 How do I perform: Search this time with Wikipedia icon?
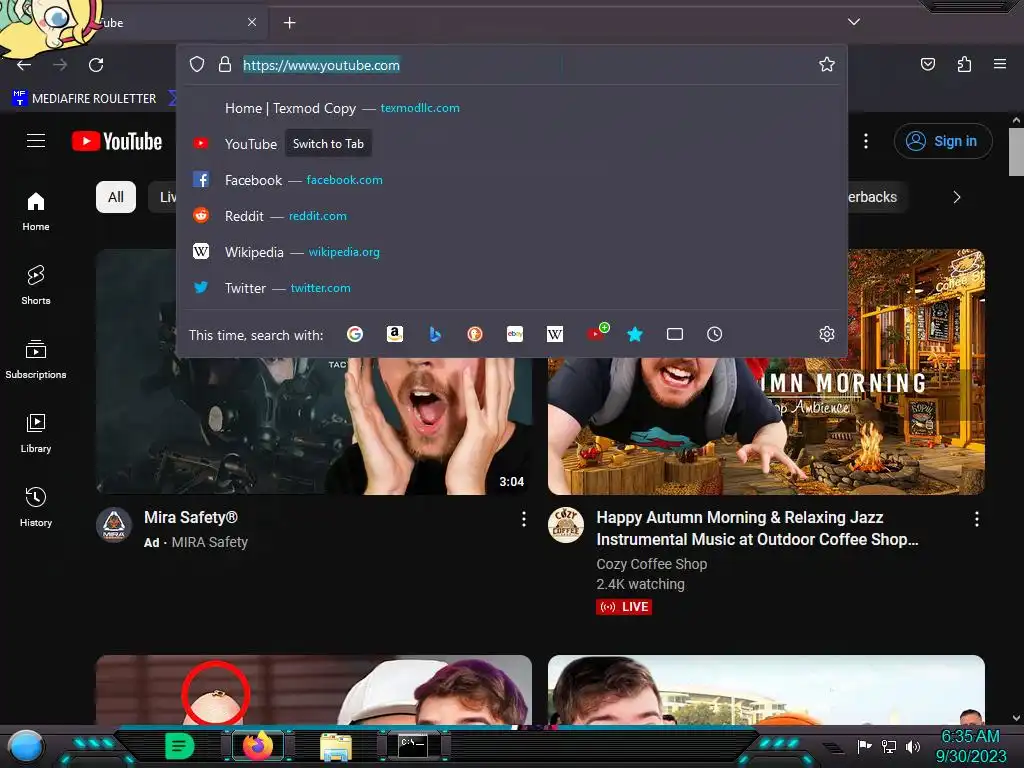[x=554, y=334]
